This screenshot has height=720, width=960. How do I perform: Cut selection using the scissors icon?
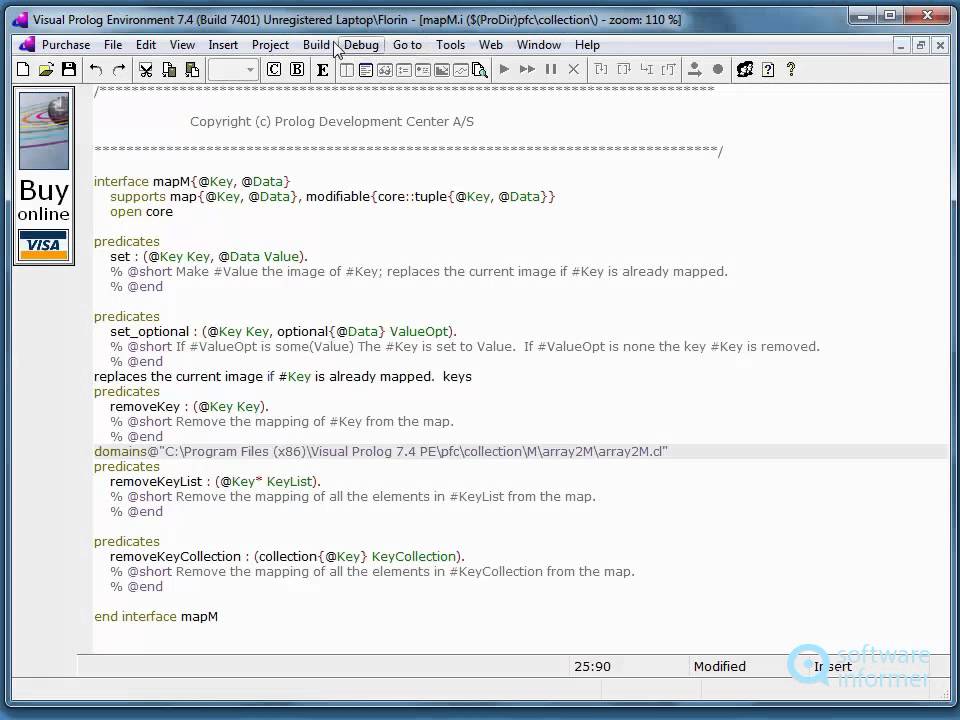[x=146, y=69]
